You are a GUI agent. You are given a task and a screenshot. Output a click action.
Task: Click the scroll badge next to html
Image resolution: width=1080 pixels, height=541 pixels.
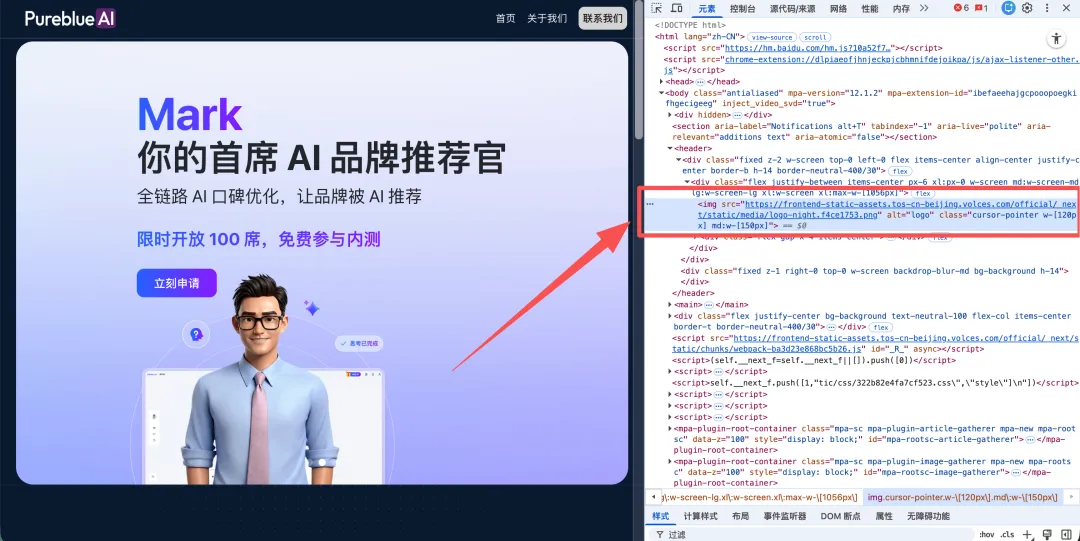815,37
